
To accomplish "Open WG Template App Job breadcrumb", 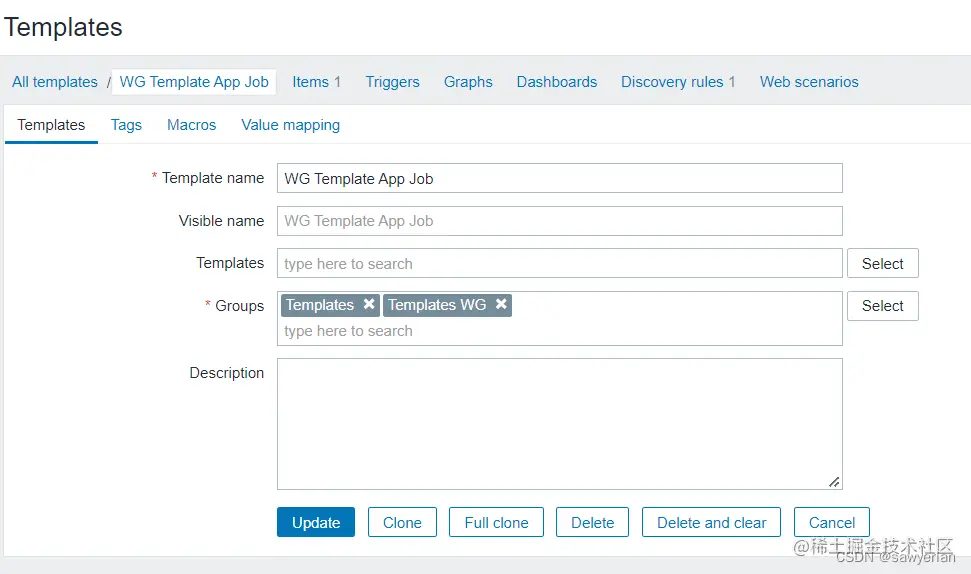I will coord(194,82).
